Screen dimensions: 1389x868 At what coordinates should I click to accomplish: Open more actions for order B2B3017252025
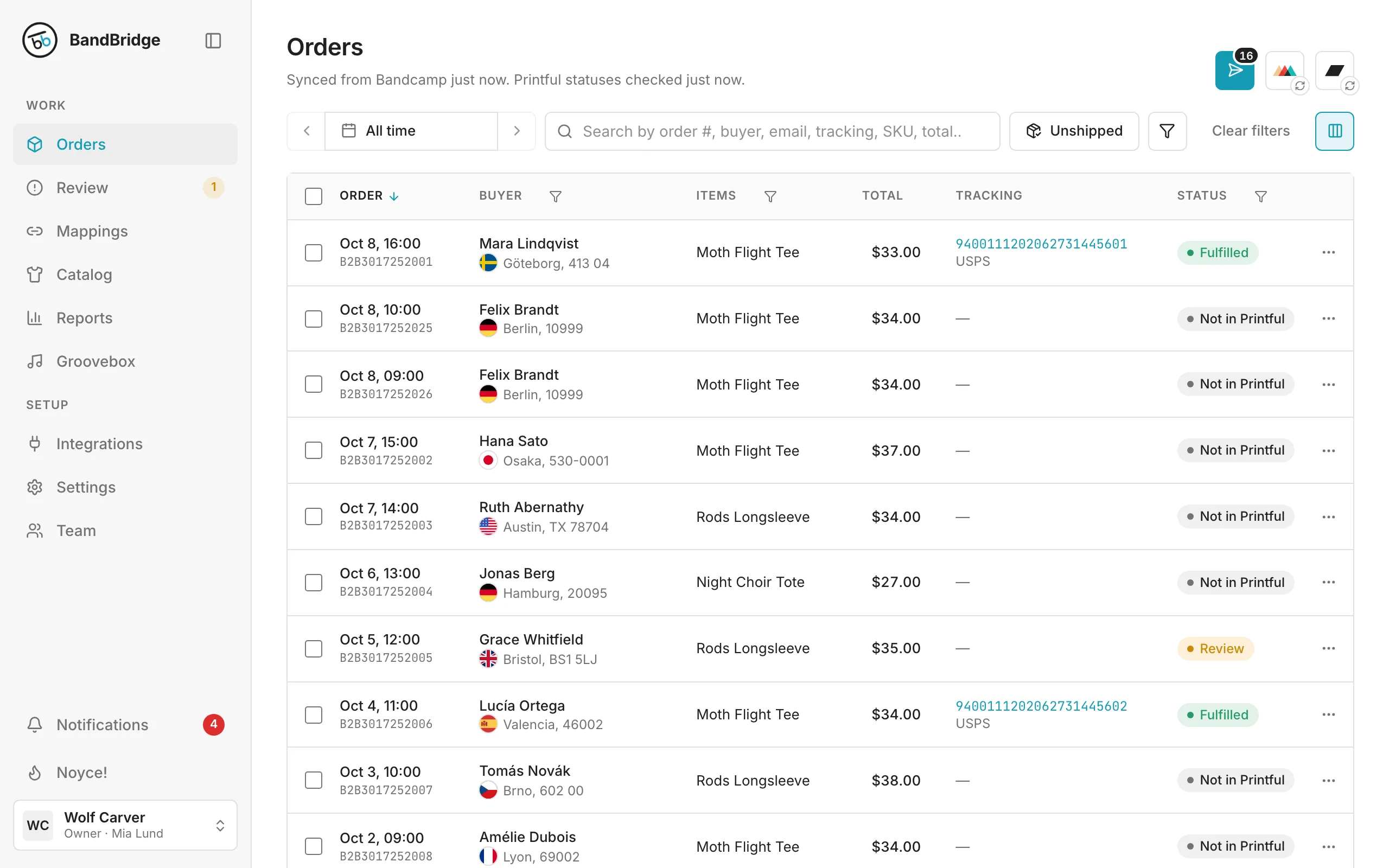coord(1328,318)
